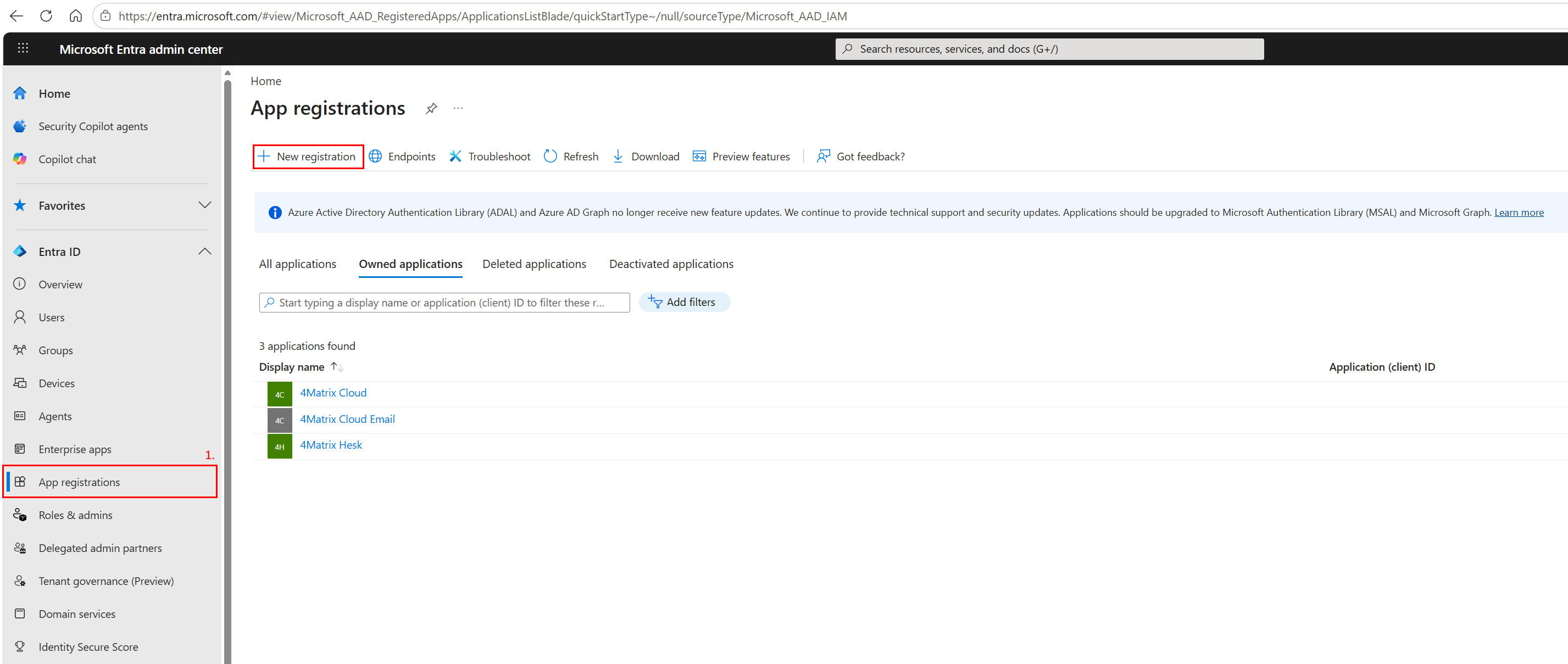
Task: Click the Home breadcrumb link
Action: point(265,81)
